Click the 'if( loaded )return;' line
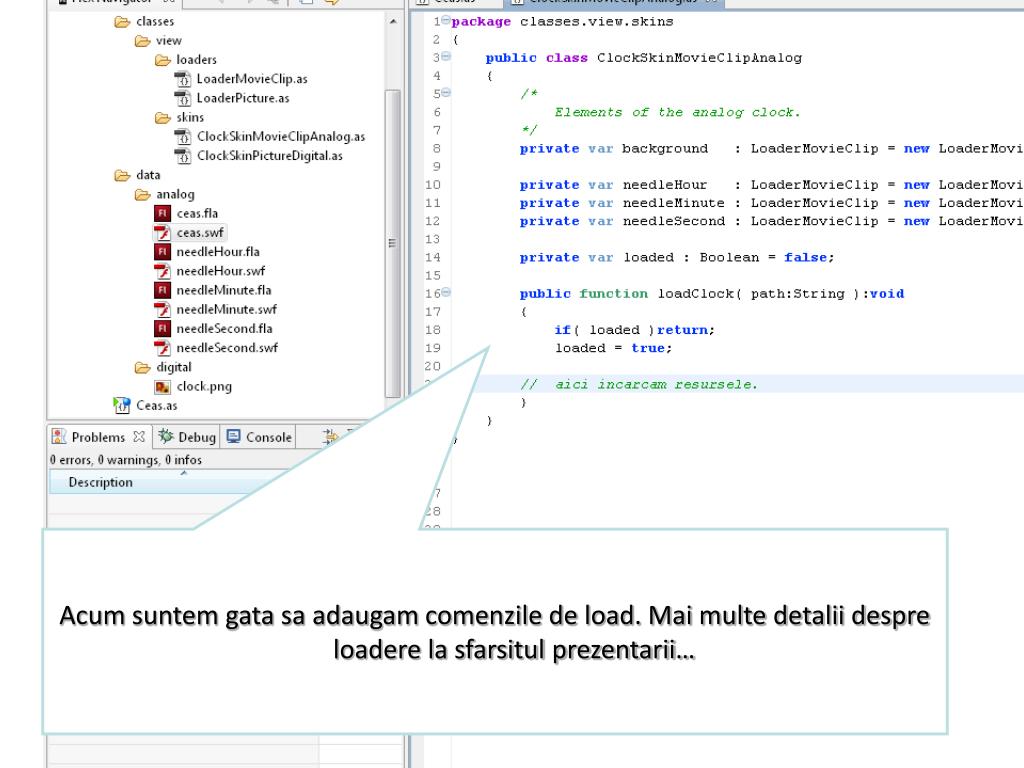 [635, 330]
